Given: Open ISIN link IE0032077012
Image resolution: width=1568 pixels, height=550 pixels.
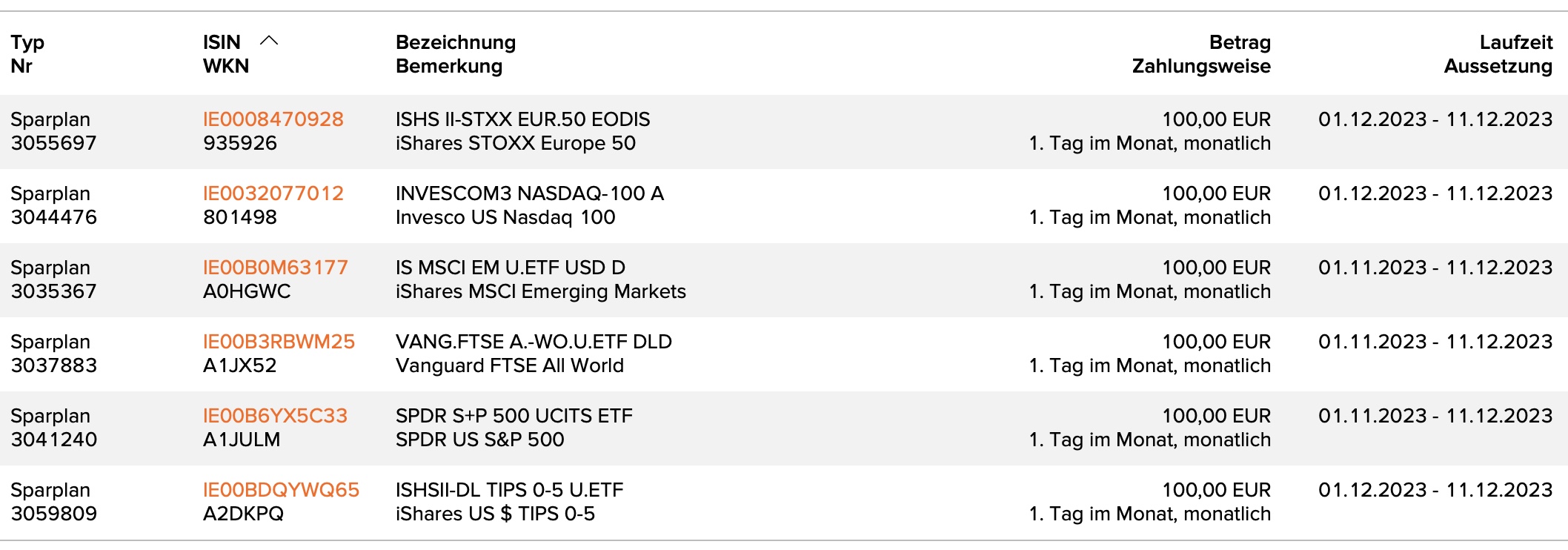Looking at the screenshot, I should tap(273, 193).
